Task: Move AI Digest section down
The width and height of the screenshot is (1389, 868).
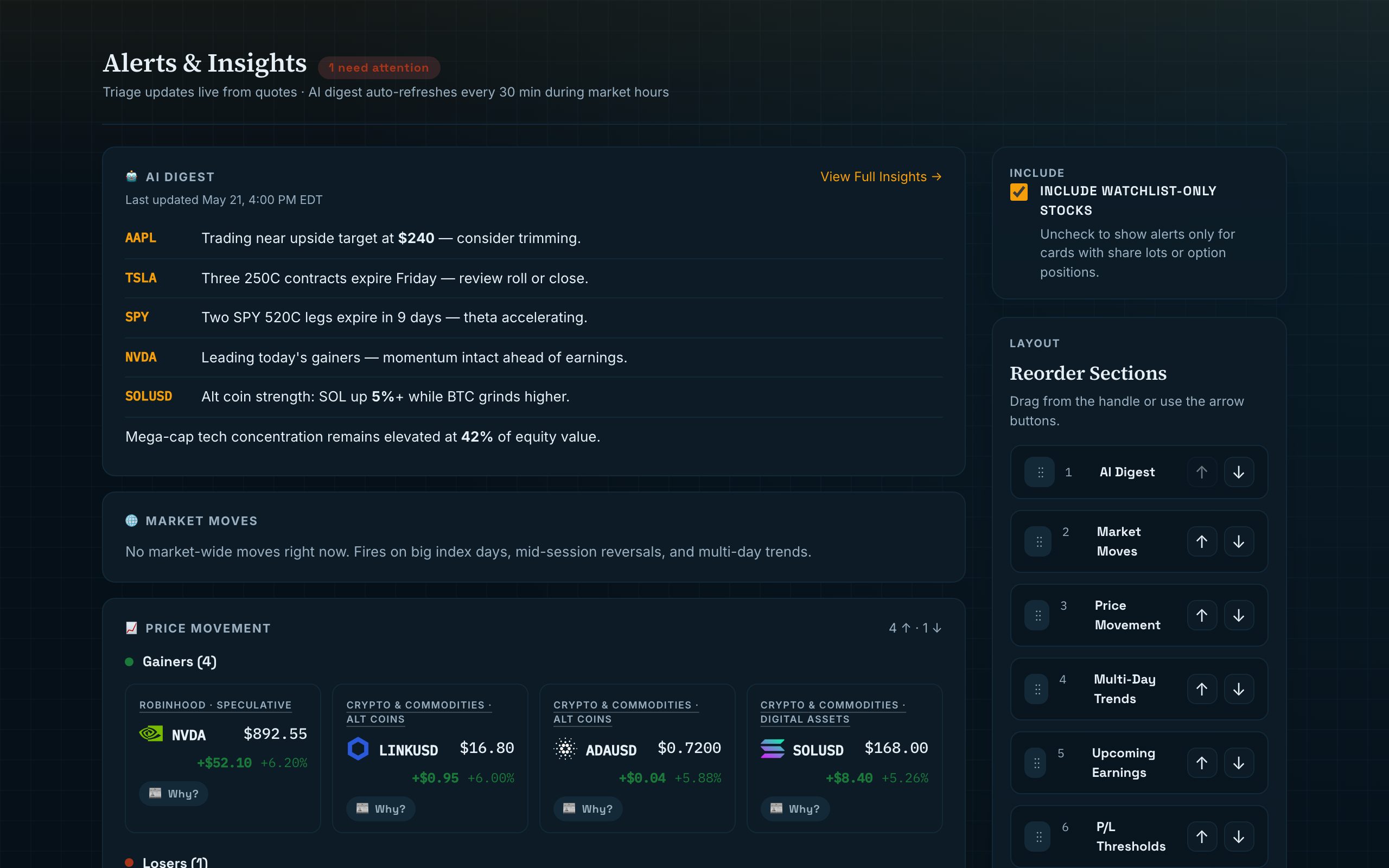Action: [1239, 472]
